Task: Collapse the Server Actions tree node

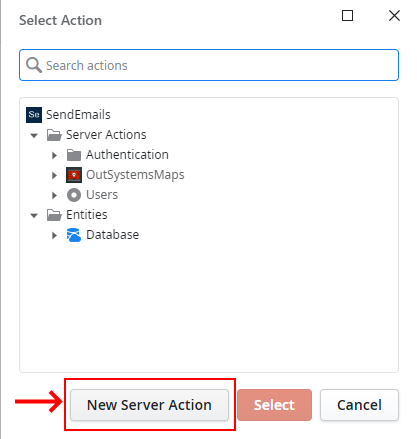Action: [x=34, y=135]
